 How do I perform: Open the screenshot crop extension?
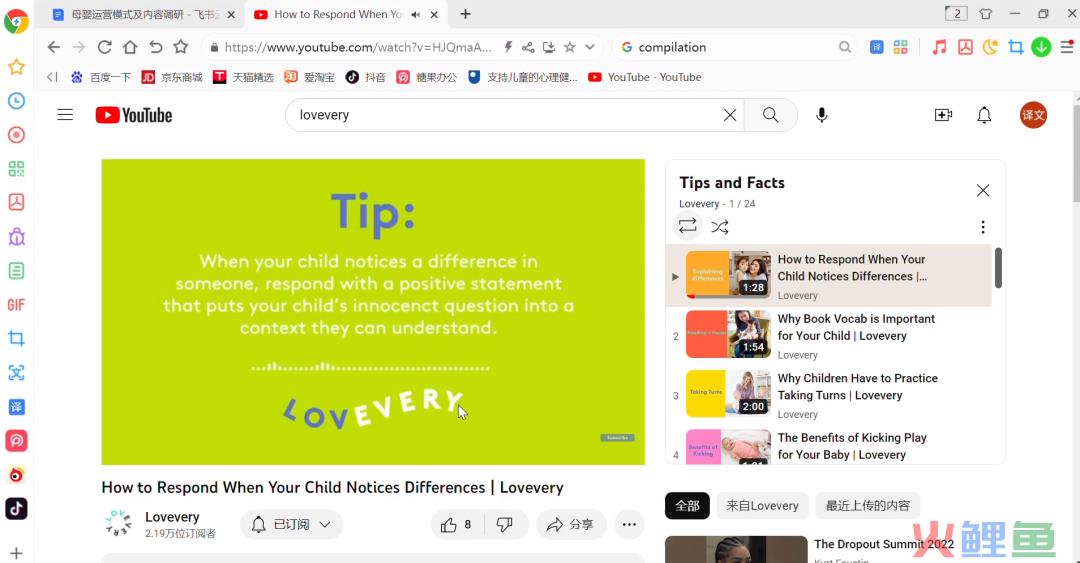[1015, 47]
